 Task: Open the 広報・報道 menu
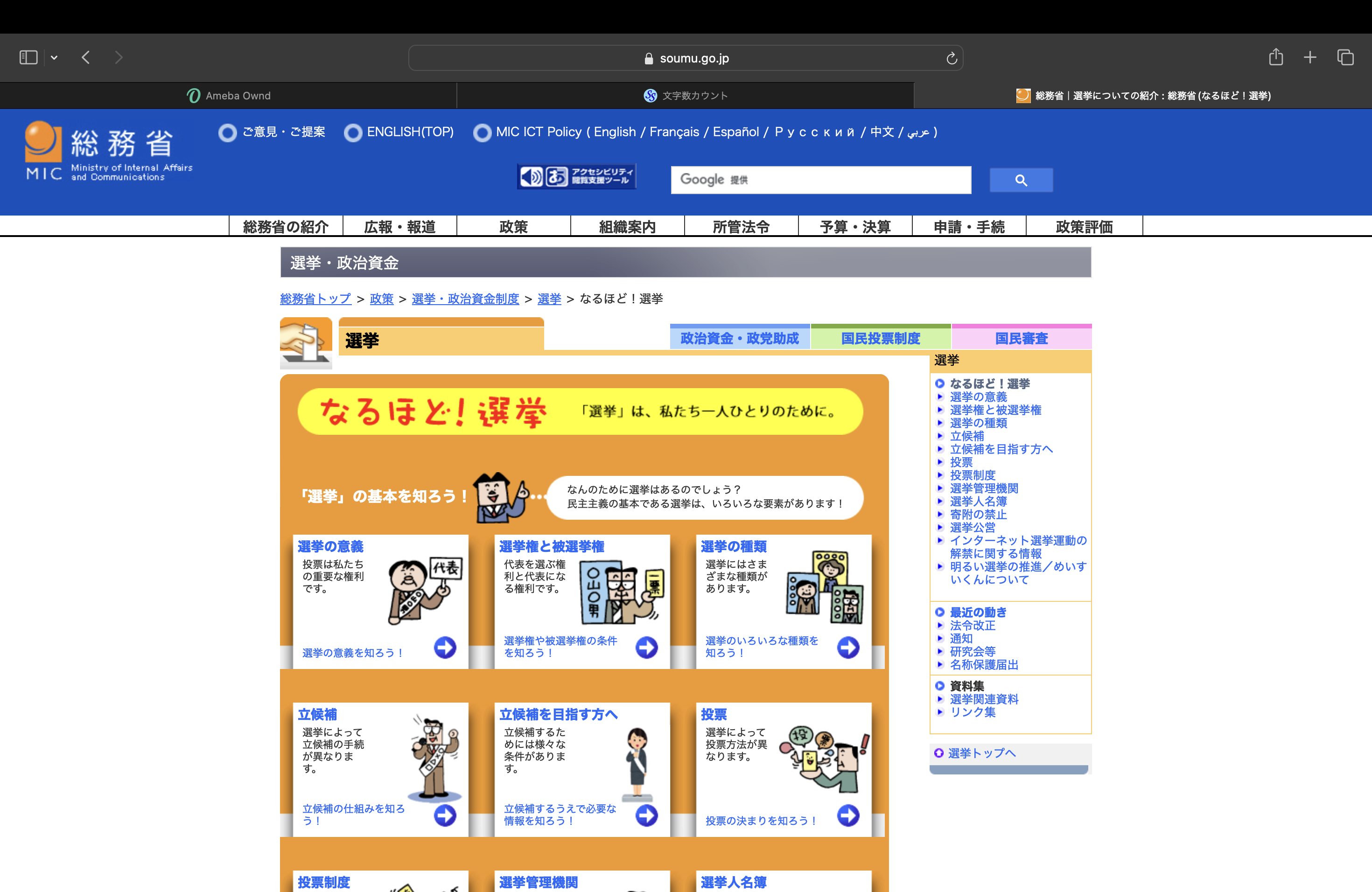(399, 226)
